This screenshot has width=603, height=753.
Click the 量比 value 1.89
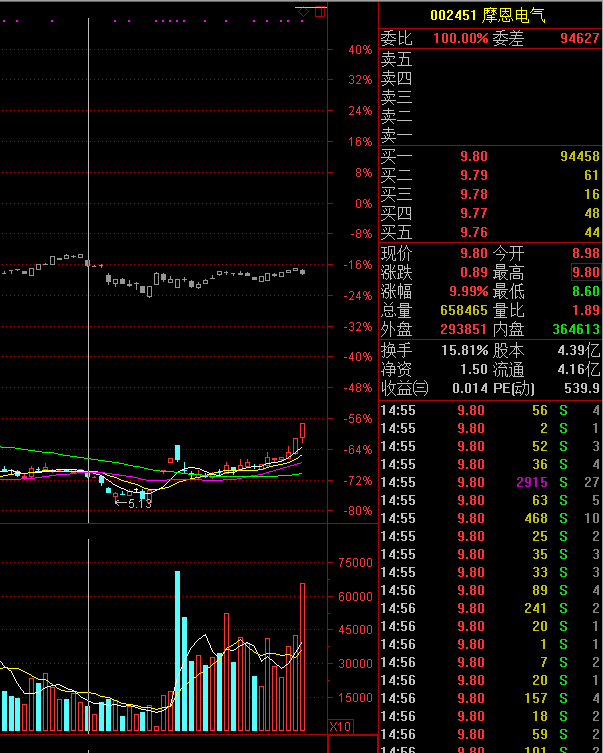586,311
